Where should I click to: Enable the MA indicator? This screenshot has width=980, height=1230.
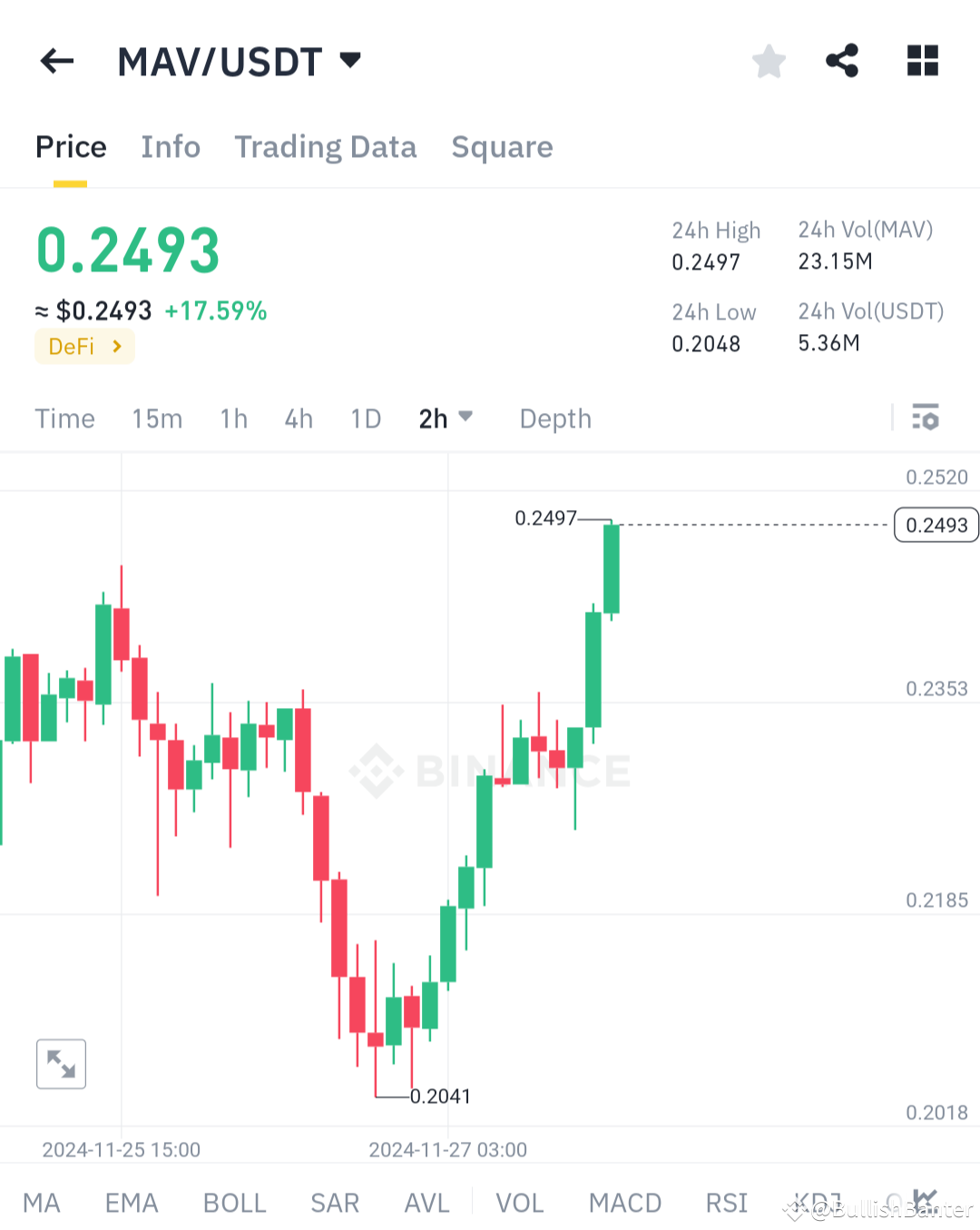pyautogui.click(x=42, y=1202)
